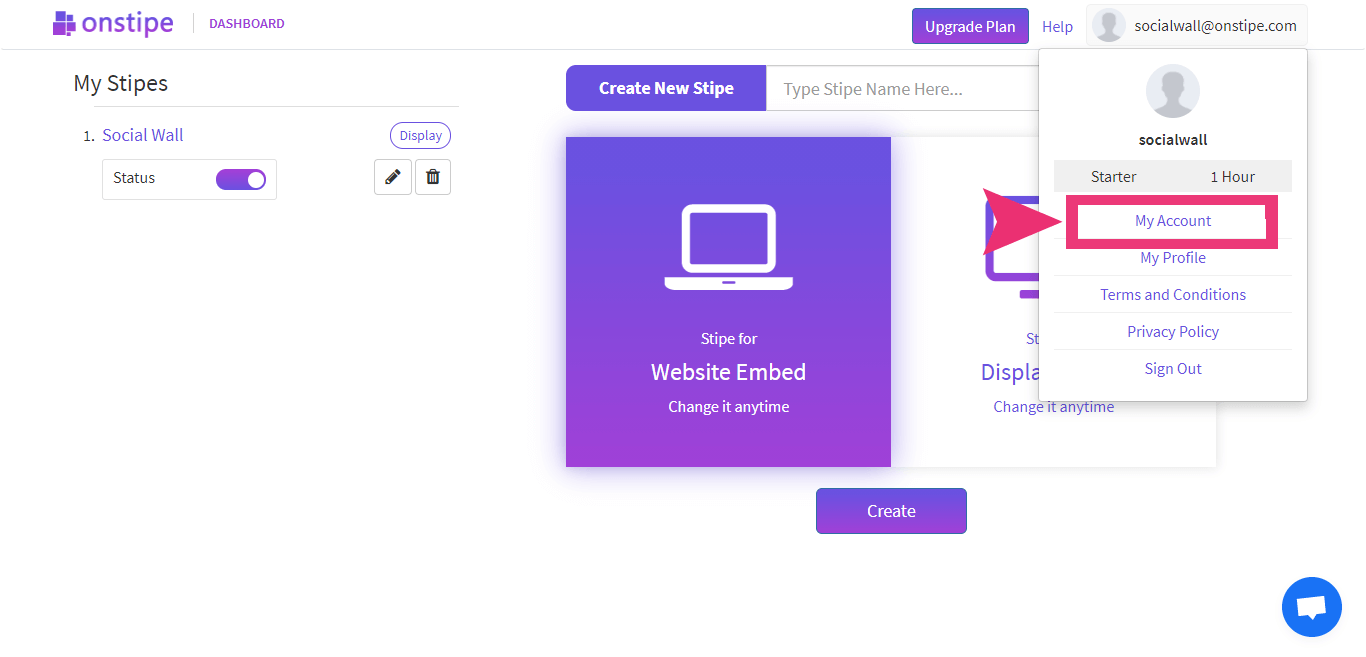Click the profile avatar picture
This screenshot has height=657, width=1366.
(x=1108, y=25)
